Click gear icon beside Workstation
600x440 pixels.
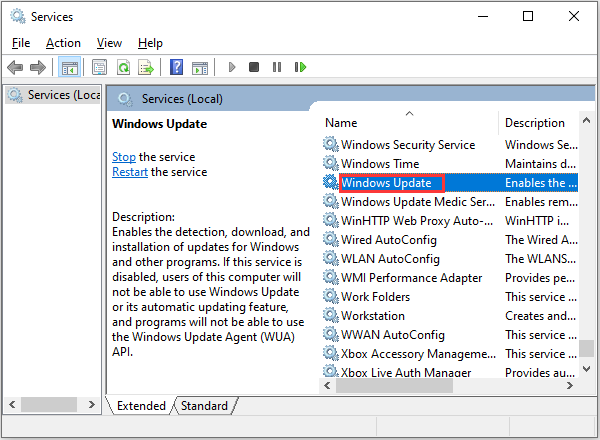tap(331, 315)
